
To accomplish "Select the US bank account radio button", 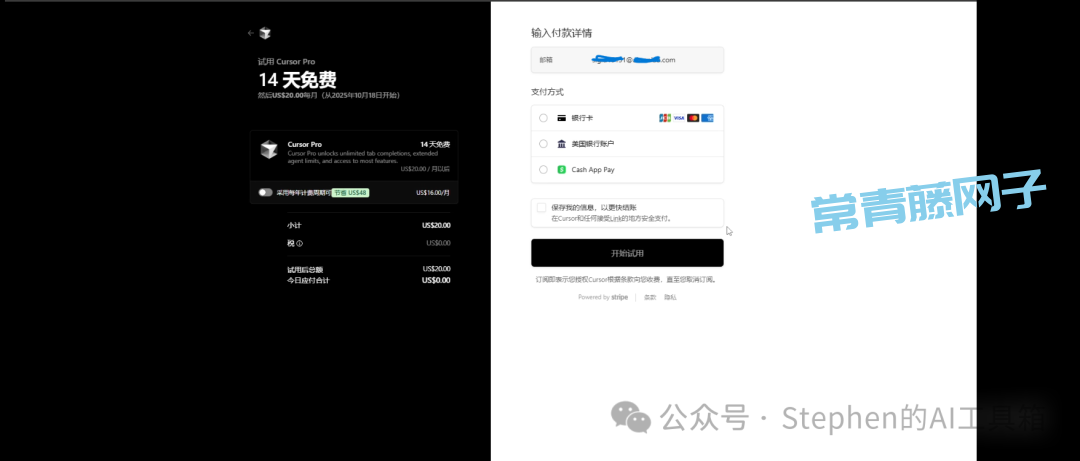I will coord(543,144).
